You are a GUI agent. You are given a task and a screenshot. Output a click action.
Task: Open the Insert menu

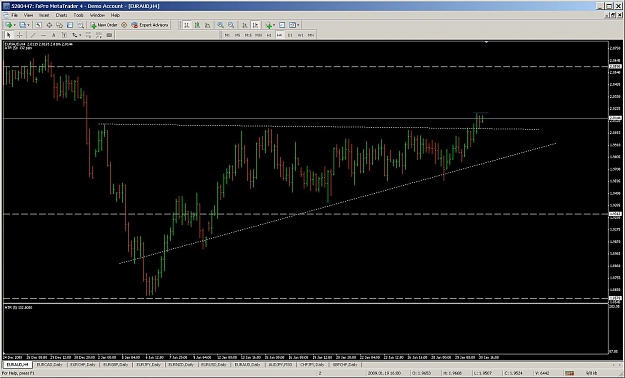[44, 15]
